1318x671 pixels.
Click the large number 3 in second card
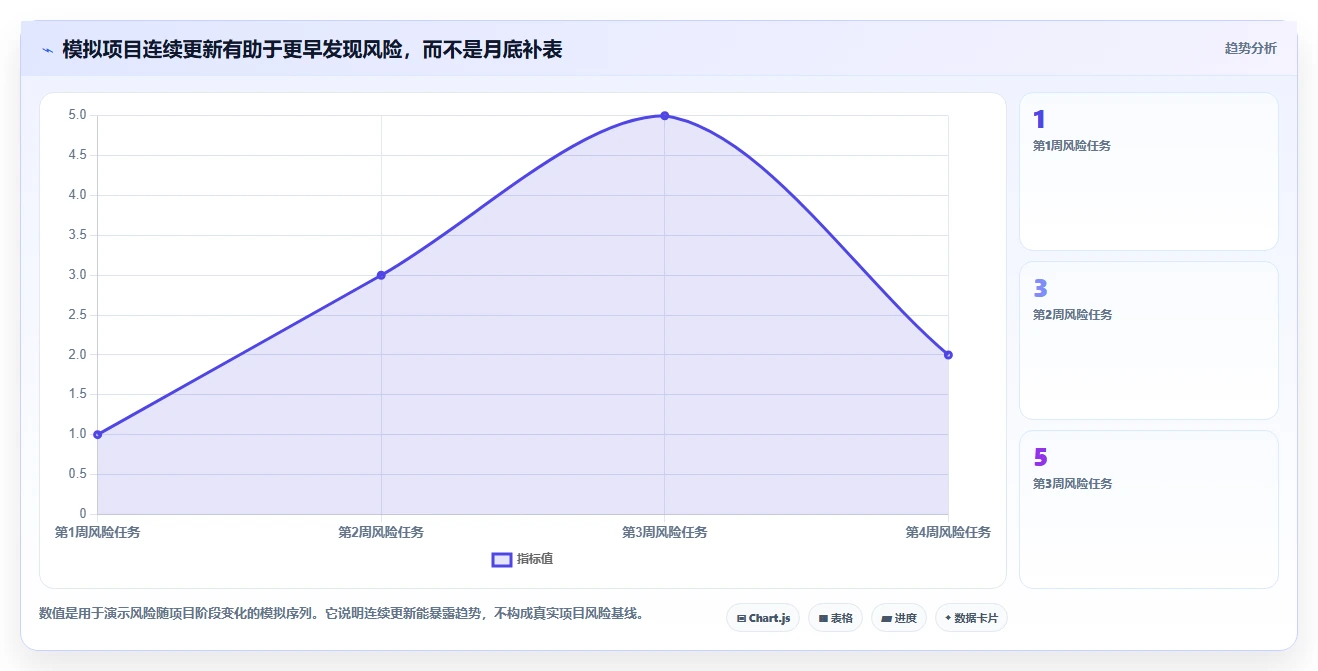pos(1040,289)
